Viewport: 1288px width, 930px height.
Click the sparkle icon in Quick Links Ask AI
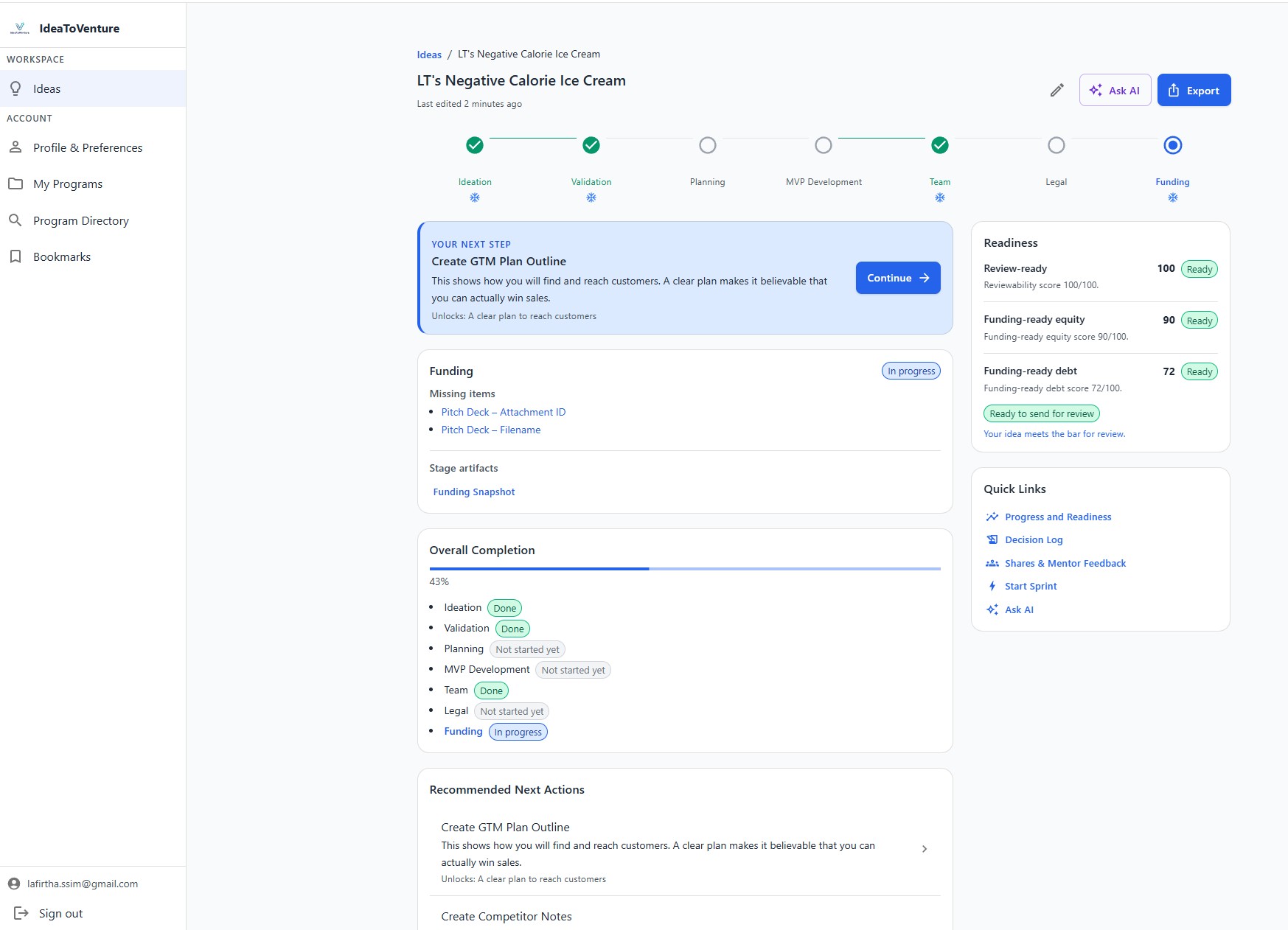click(992, 609)
